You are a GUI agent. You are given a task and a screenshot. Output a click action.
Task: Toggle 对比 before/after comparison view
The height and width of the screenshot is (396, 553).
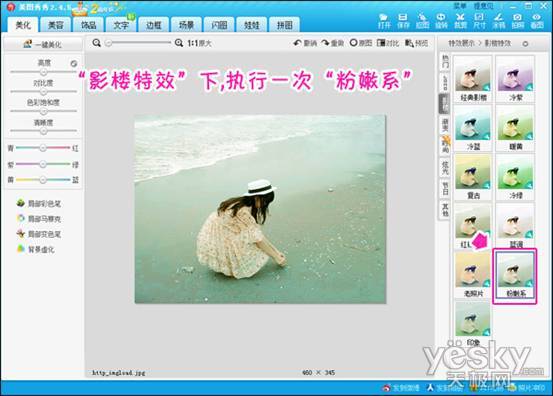coord(388,43)
